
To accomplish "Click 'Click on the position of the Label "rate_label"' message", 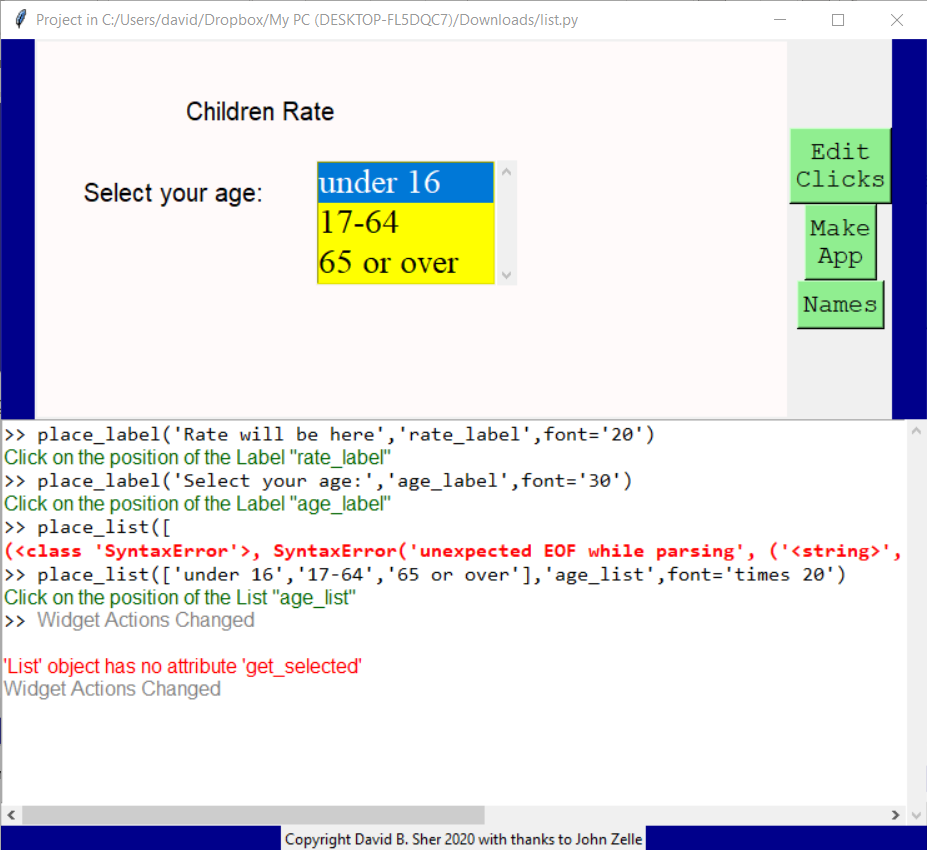I will point(197,458).
